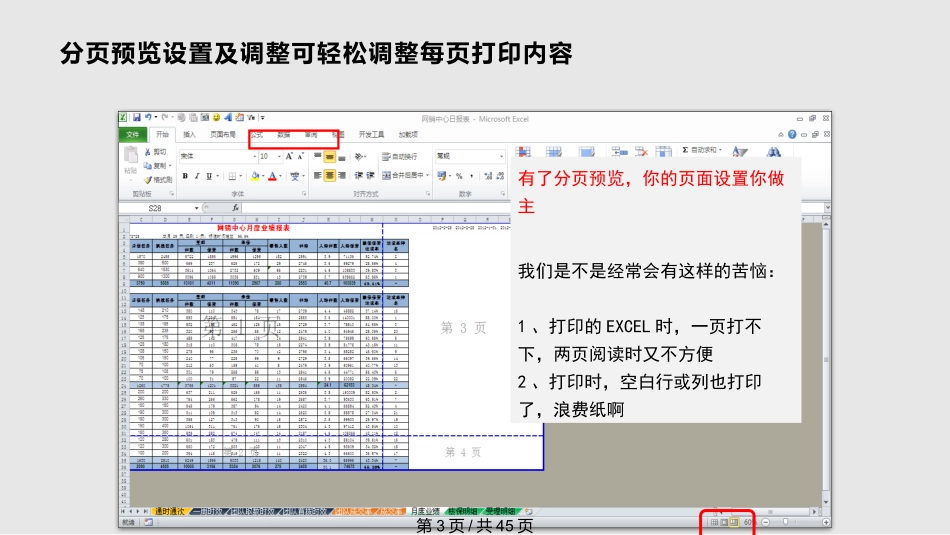Toggle align text left button
The image size is (950, 535).
pyautogui.click(x=317, y=176)
